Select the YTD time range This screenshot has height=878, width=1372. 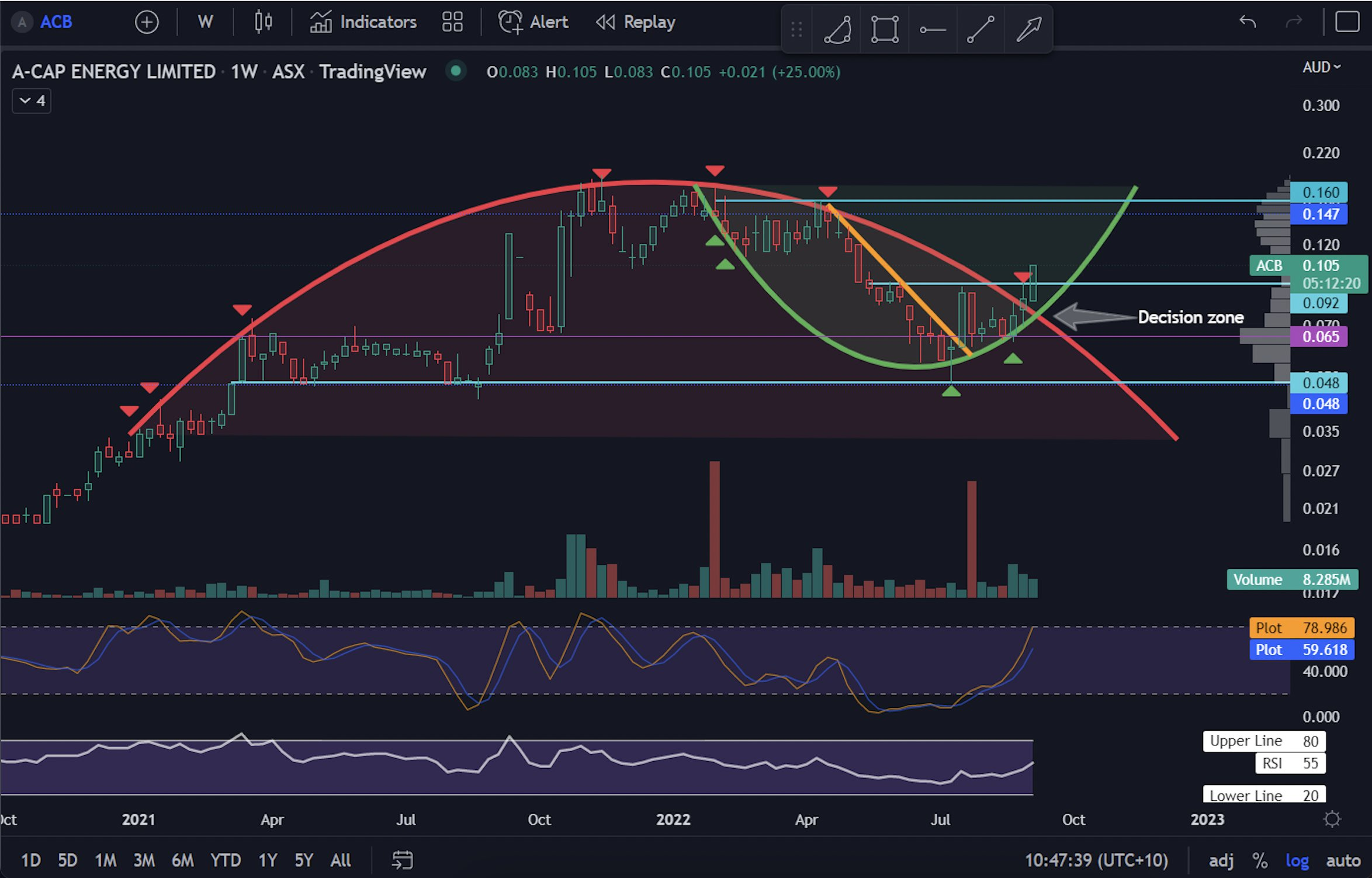pyautogui.click(x=226, y=860)
